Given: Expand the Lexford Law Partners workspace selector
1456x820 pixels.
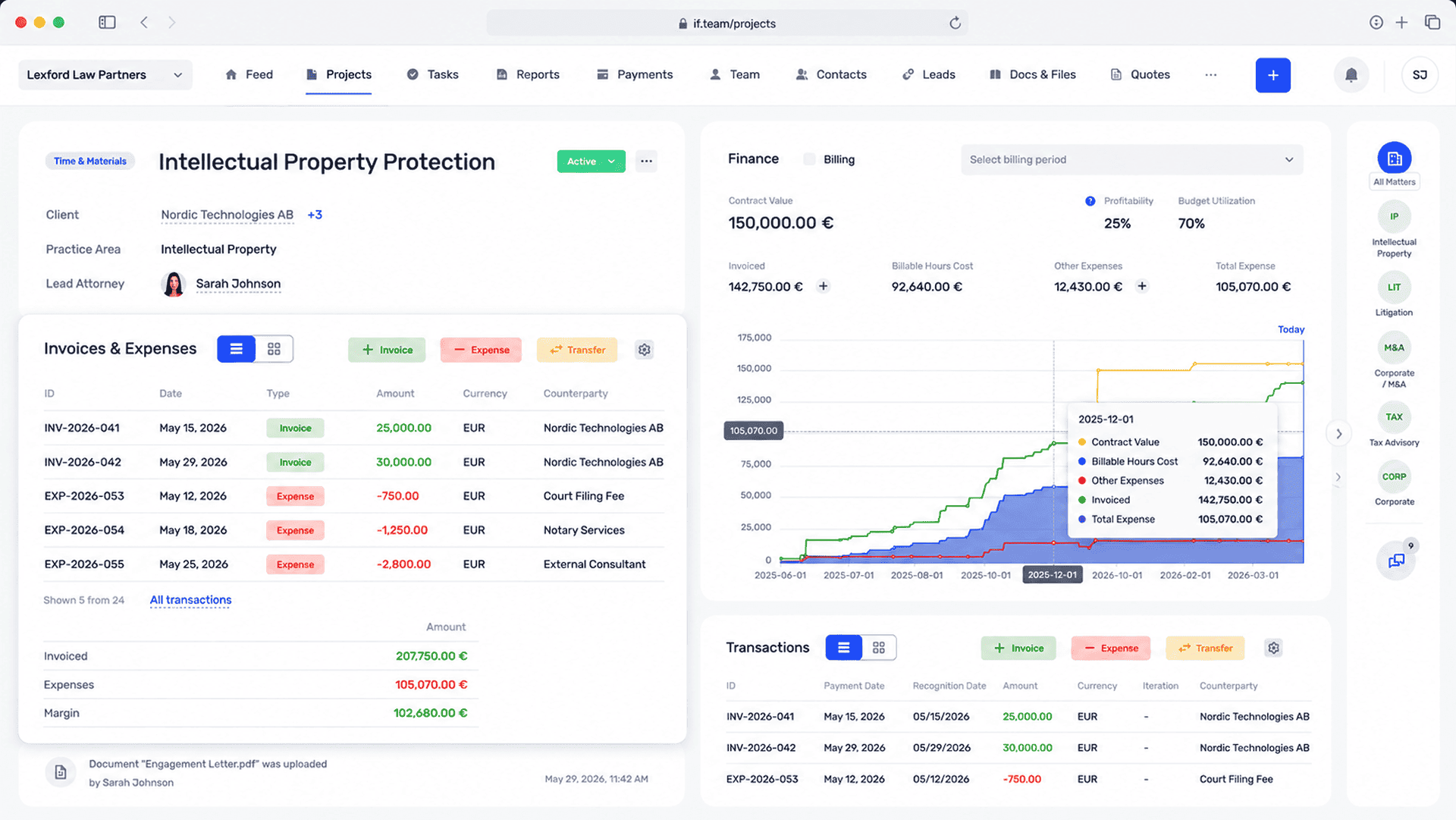Looking at the screenshot, I should [x=105, y=74].
